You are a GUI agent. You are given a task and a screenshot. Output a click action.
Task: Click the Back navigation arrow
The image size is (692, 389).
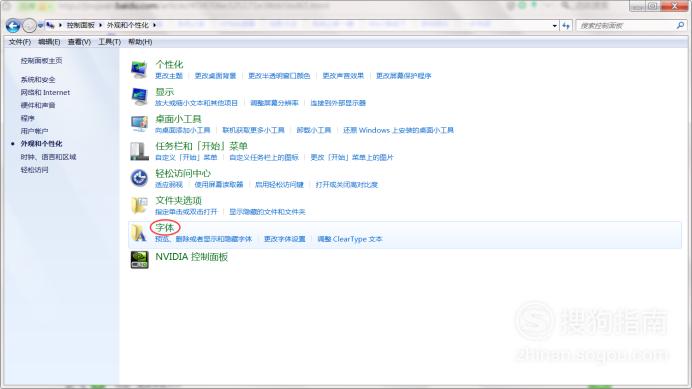(13, 26)
